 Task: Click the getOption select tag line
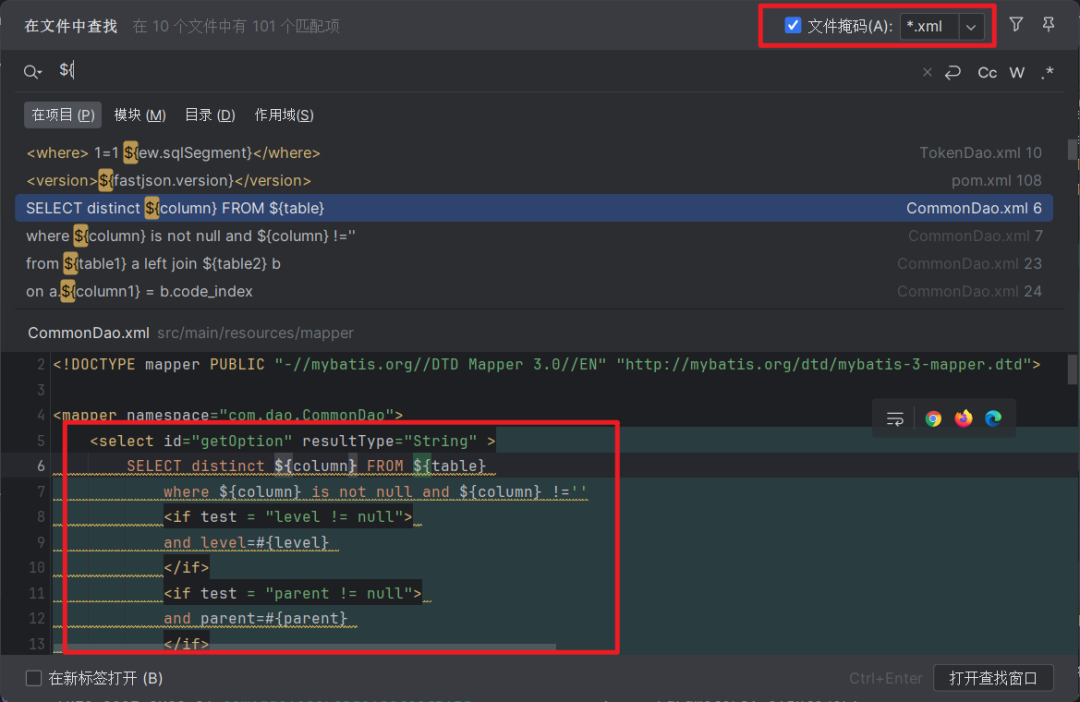(x=293, y=441)
